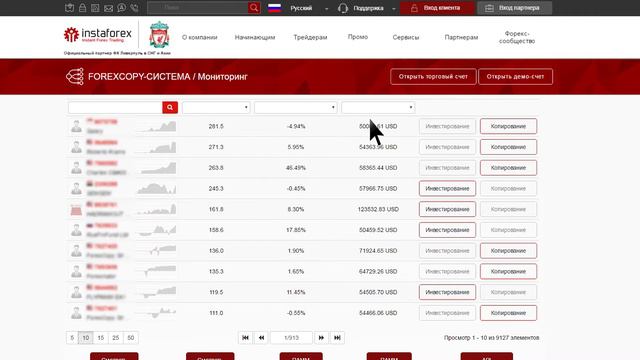Click Копирование in the 271.3 row
This screenshot has width=640, height=360.
point(508,147)
